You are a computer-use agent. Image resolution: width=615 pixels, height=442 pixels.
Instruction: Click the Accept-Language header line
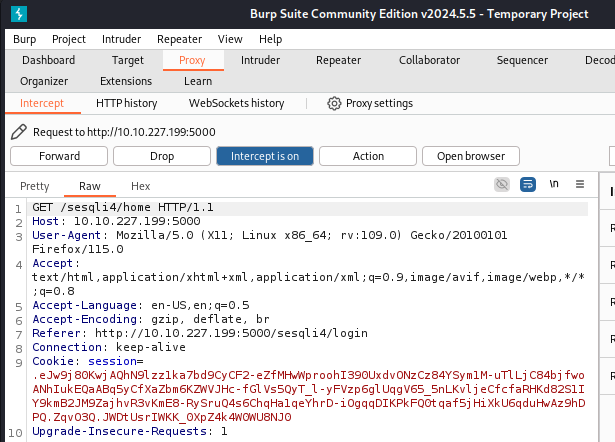coord(141,305)
